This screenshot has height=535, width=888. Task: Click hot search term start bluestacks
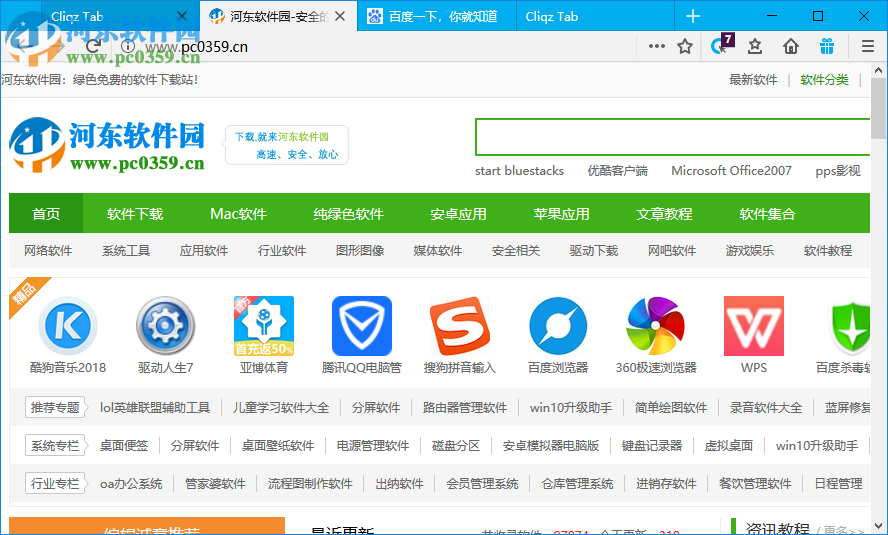point(519,170)
